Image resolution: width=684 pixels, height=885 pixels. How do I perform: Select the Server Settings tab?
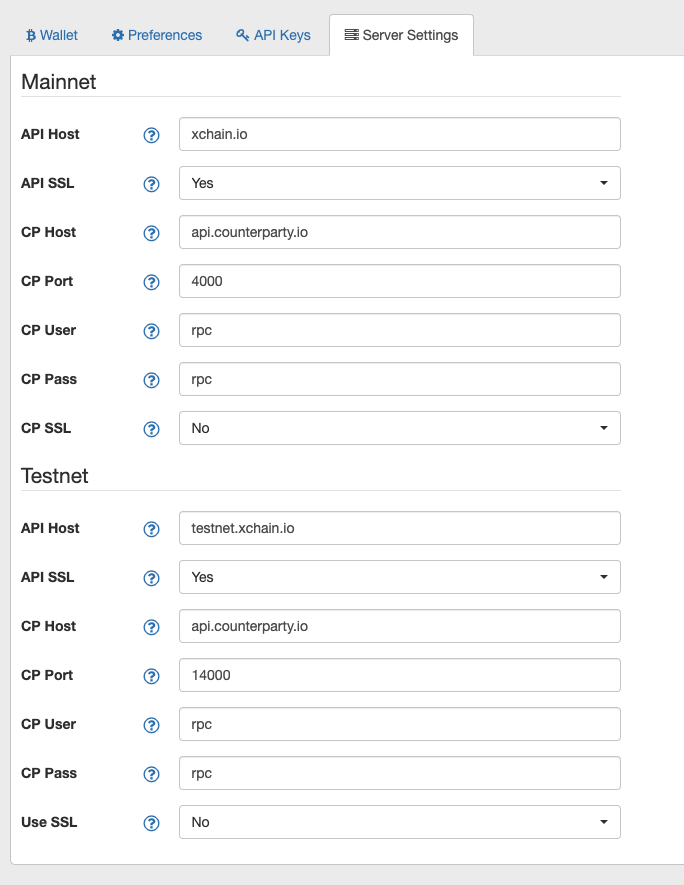click(x=401, y=35)
